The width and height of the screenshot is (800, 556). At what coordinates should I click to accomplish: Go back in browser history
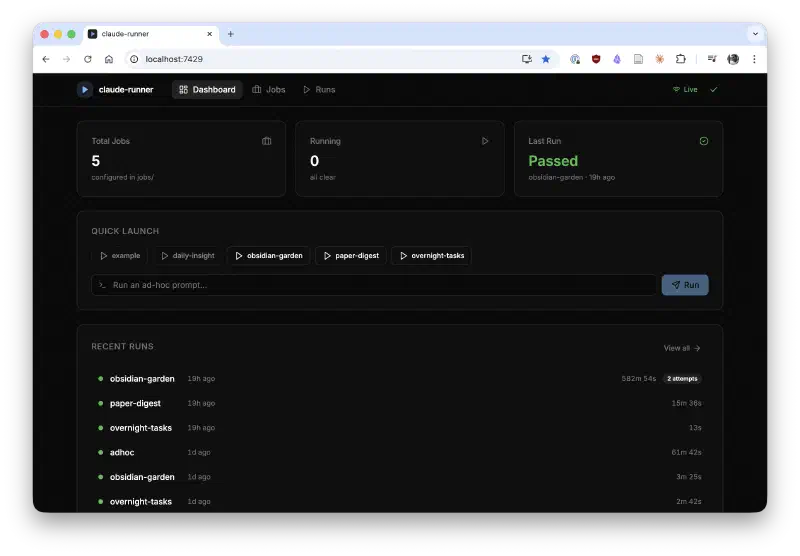[46, 59]
